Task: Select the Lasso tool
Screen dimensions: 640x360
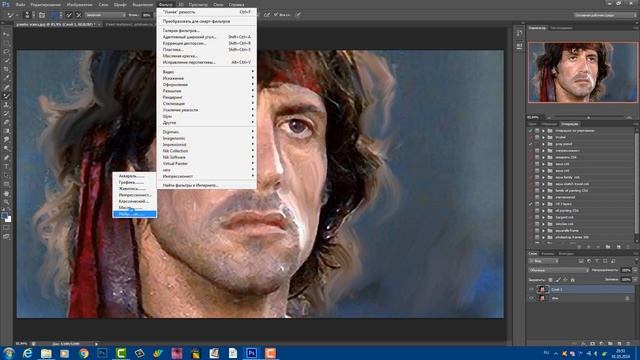Action: pos(6,52)
